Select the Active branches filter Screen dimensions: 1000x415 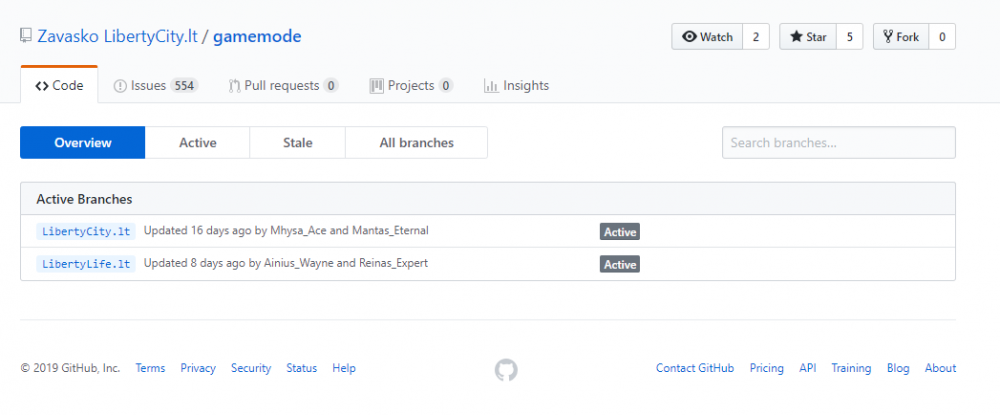(x=198, y=143)
